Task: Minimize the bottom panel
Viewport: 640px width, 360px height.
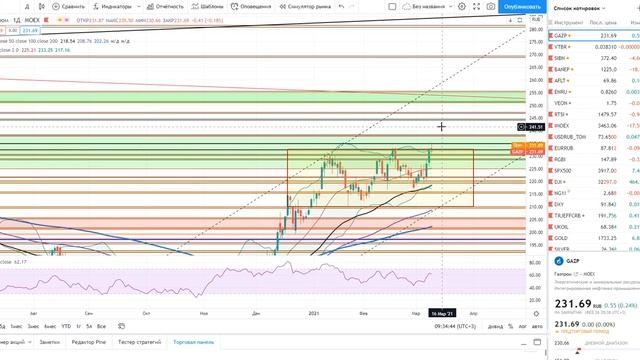Action: tap(524, 343)
